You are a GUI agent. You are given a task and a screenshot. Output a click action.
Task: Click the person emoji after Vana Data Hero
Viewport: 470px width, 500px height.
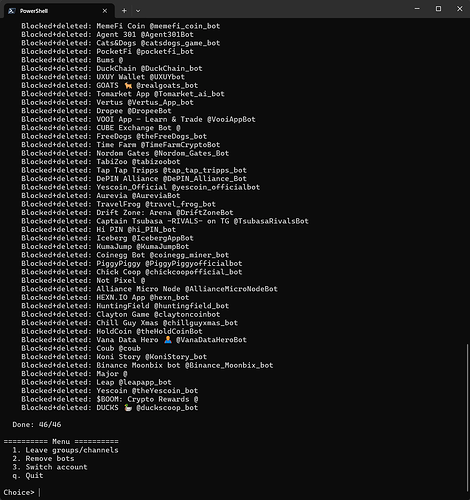coord(168,340)
